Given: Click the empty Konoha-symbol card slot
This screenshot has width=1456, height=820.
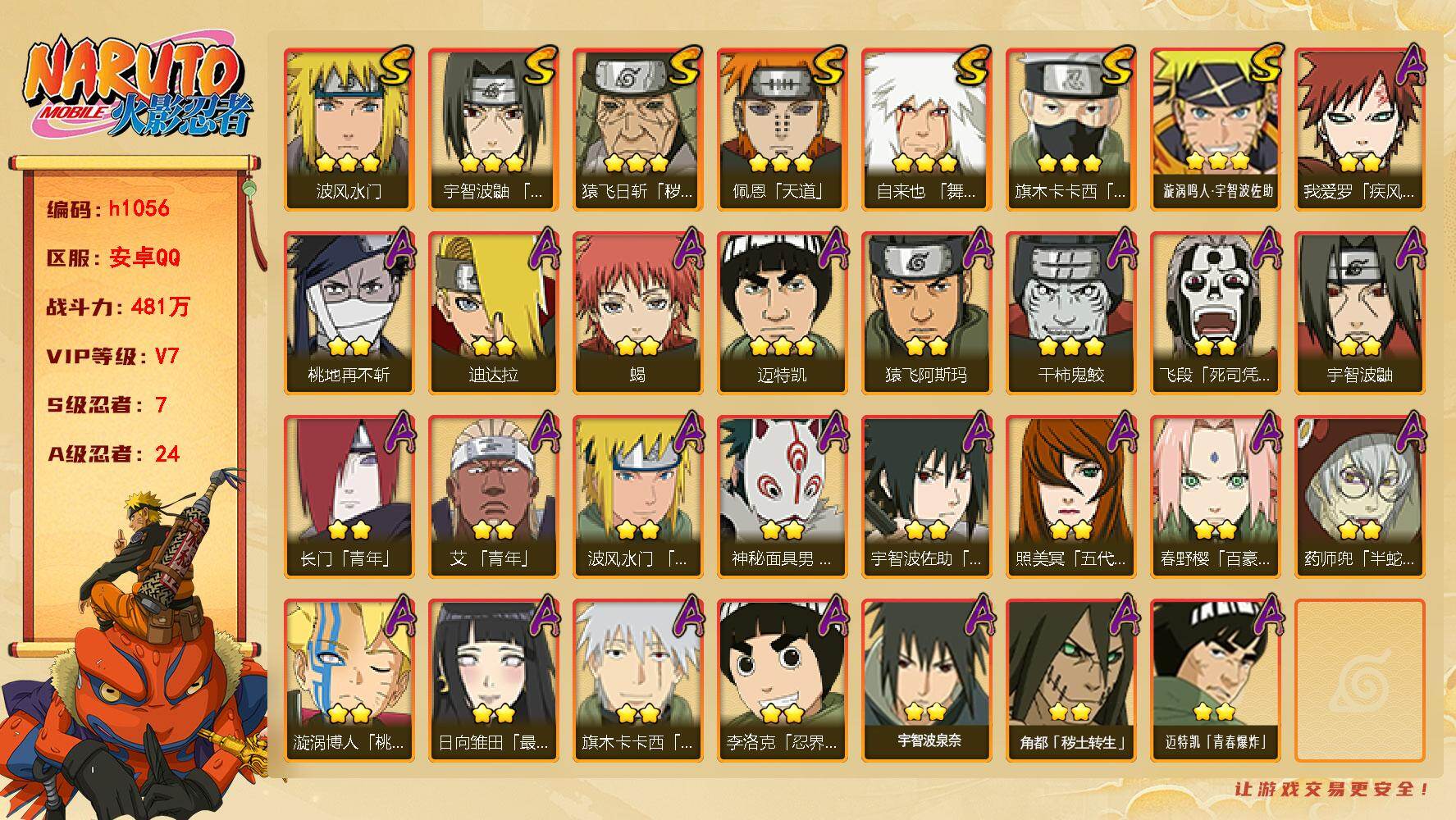Looking at the screenshot, I should click(1359, 681).
